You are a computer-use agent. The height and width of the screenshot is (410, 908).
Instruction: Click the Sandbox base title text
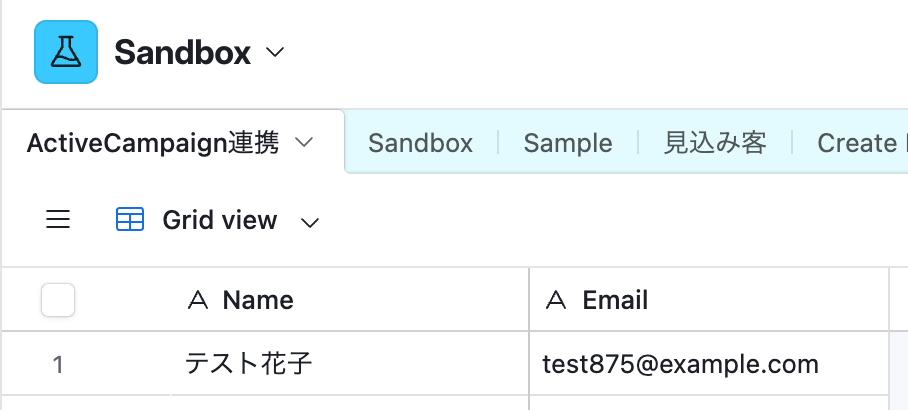click(x=183, y=52)
